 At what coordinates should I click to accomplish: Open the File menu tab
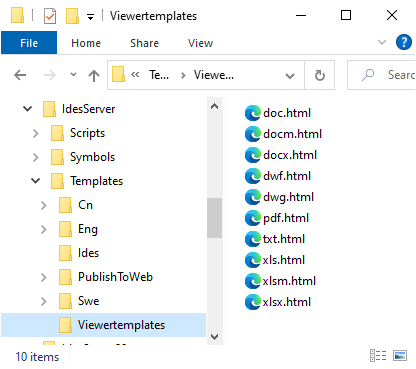point(29,43)
